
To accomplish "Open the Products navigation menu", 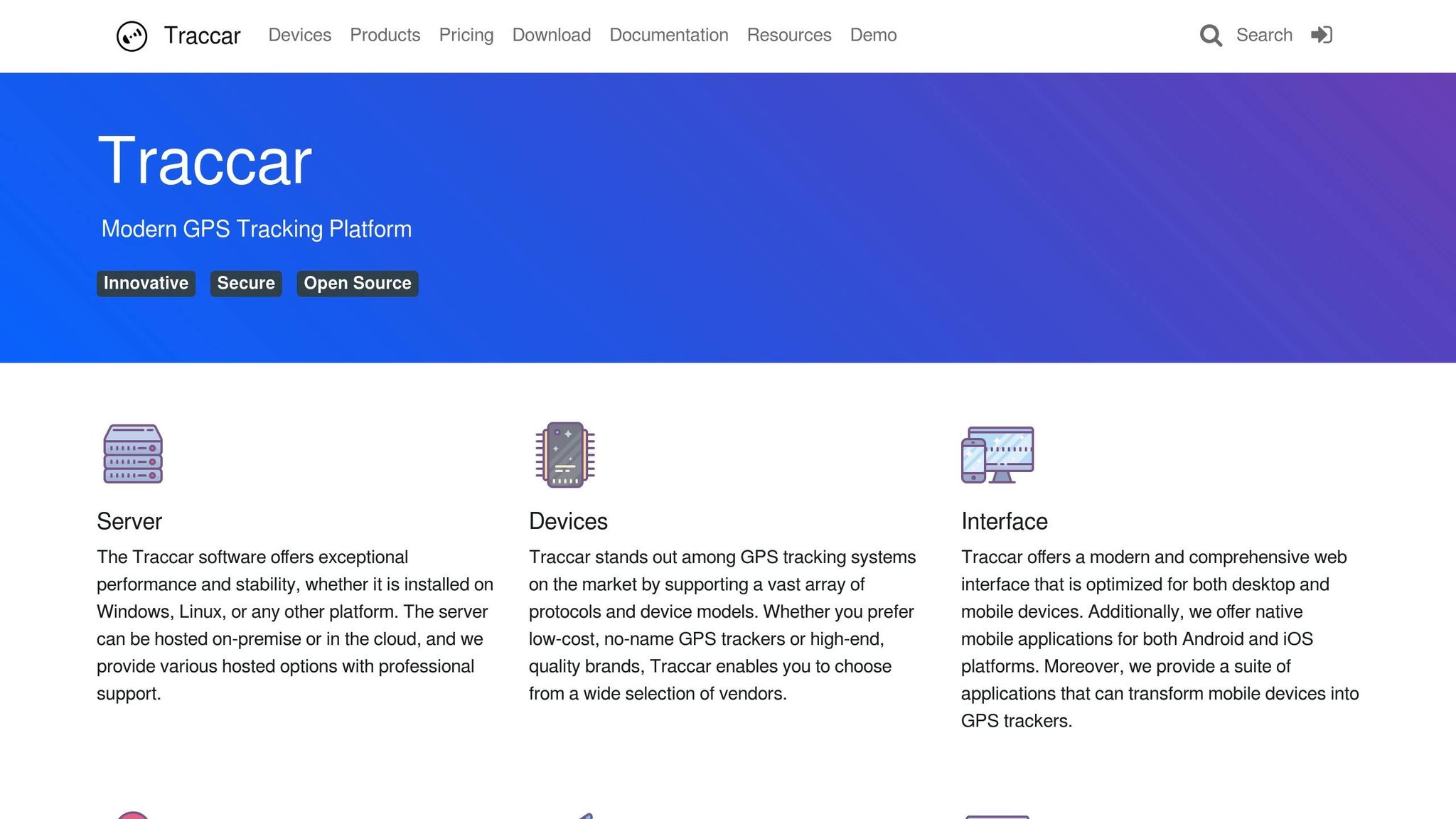I will click(x=385, y=35).
